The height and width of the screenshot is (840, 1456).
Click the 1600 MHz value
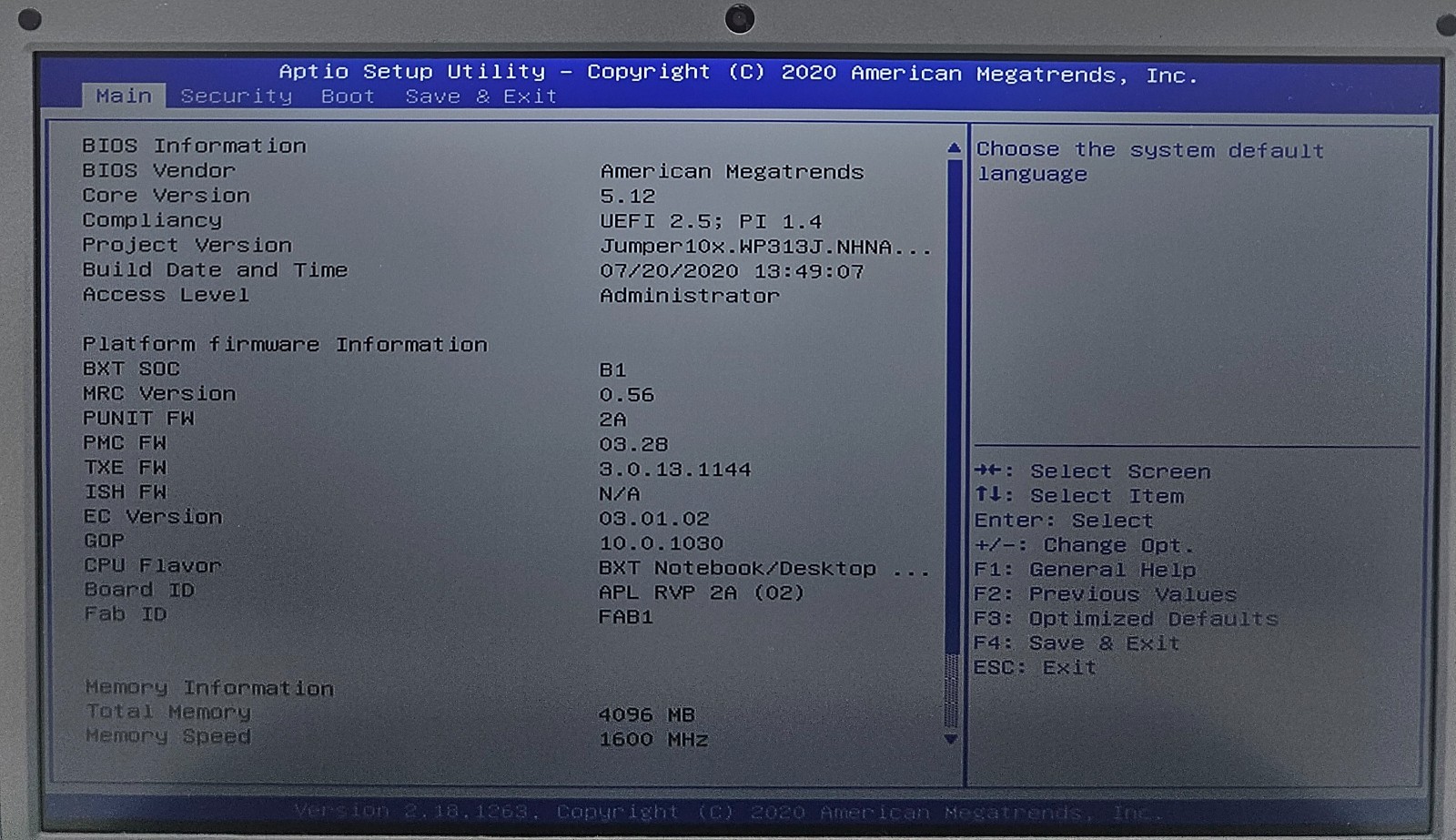[652, 739]
